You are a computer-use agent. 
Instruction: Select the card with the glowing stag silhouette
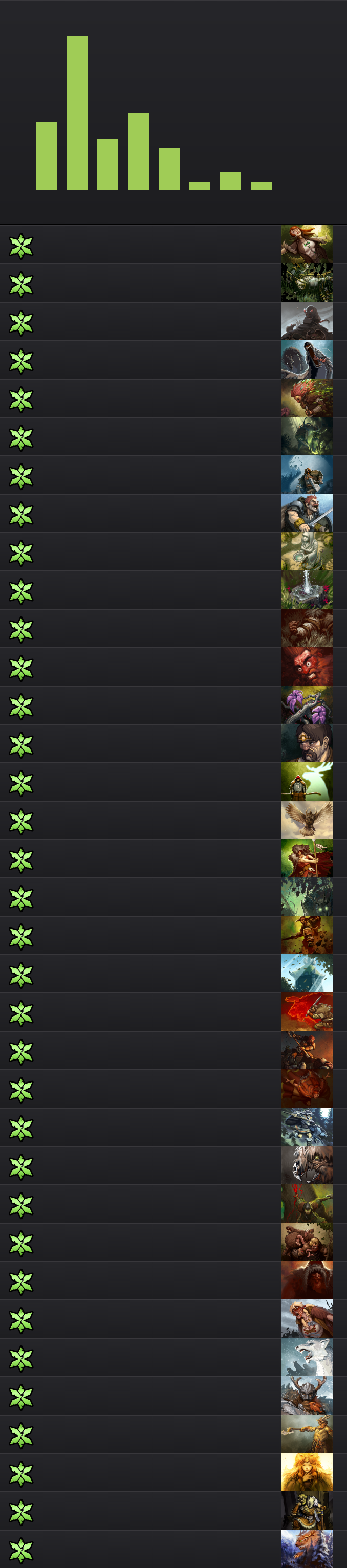(x=307, y=782)
